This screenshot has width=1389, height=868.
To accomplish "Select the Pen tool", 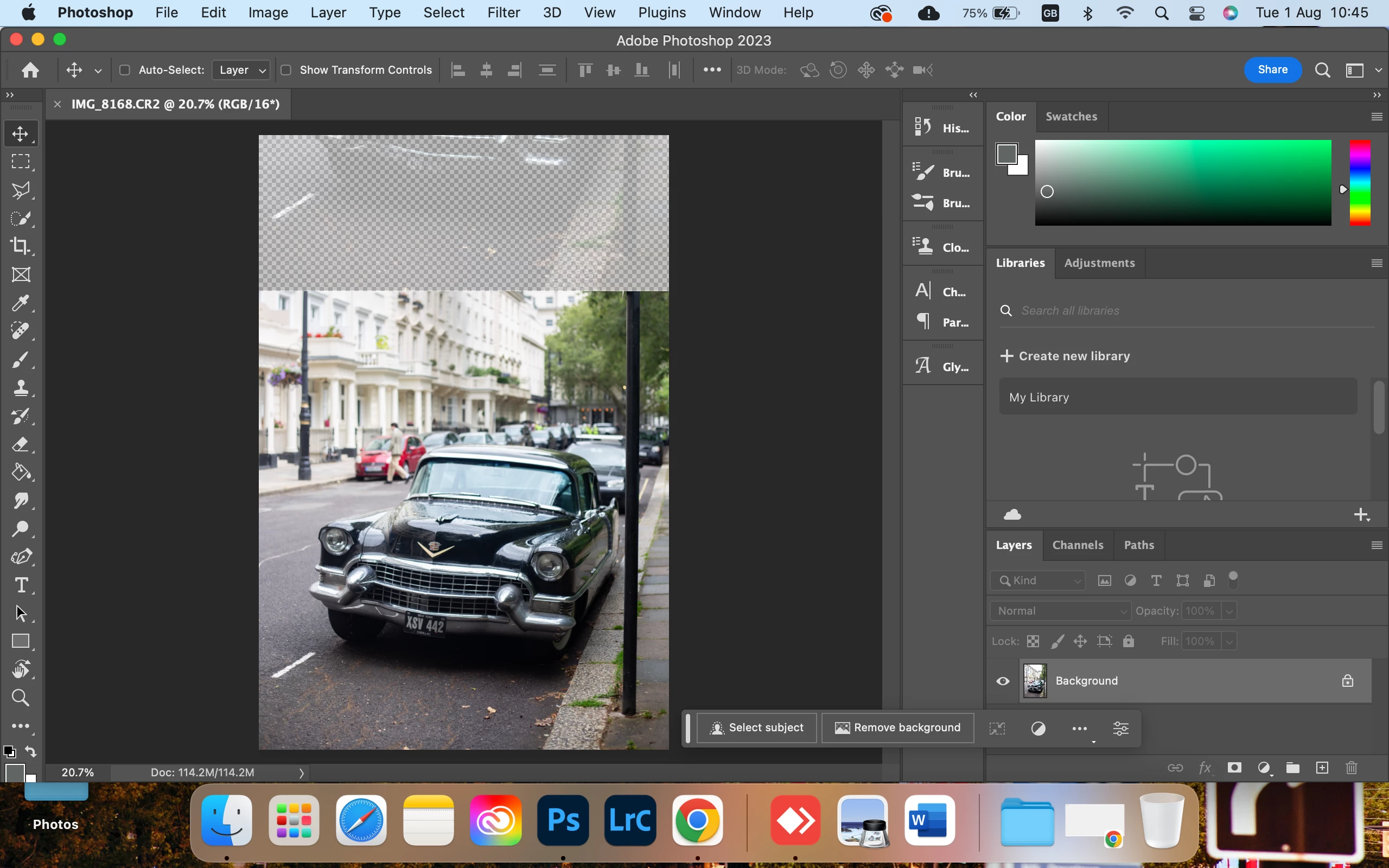I will 21,556.
